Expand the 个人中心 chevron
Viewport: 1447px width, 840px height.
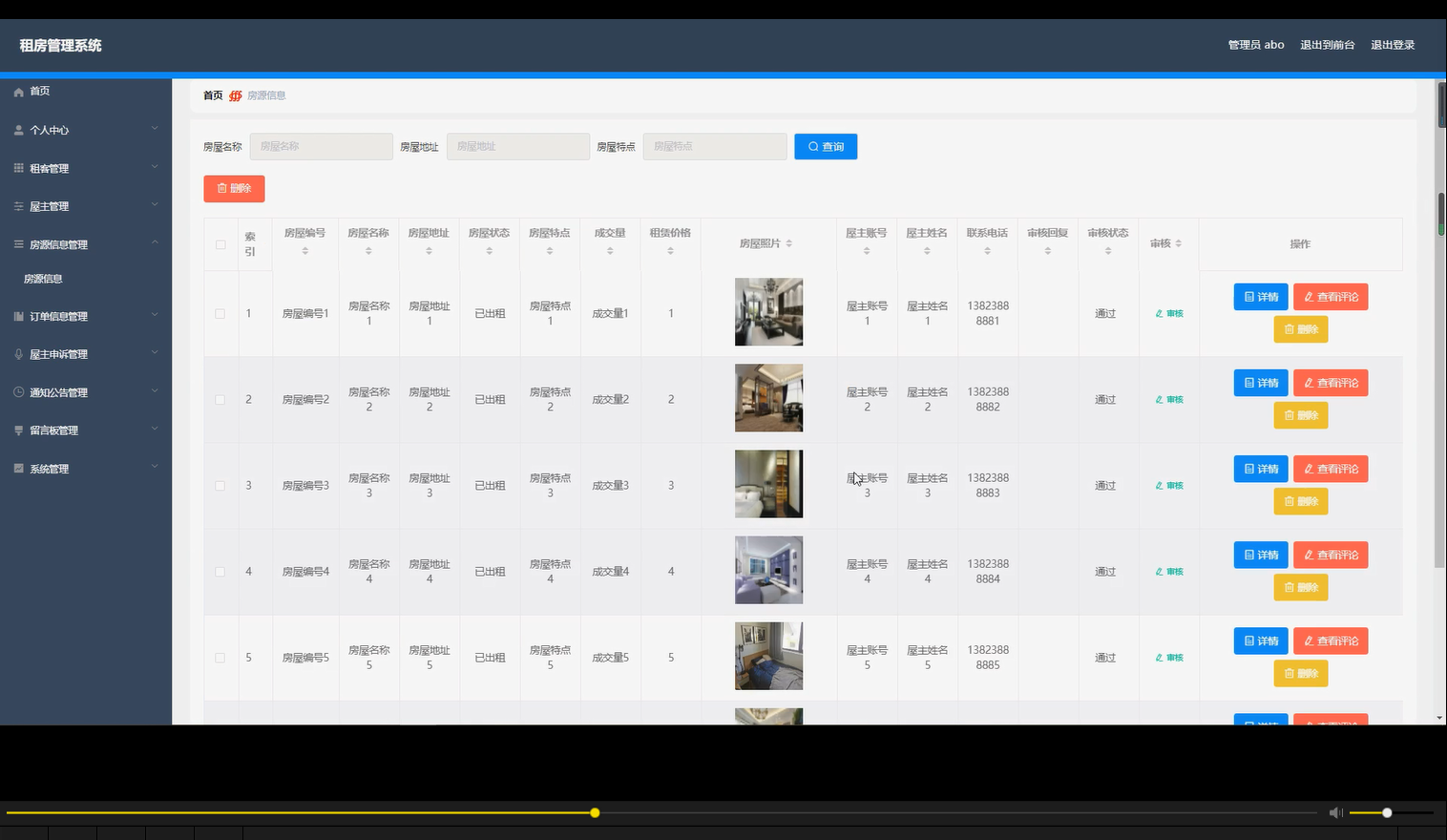click(x=155, y=129)
